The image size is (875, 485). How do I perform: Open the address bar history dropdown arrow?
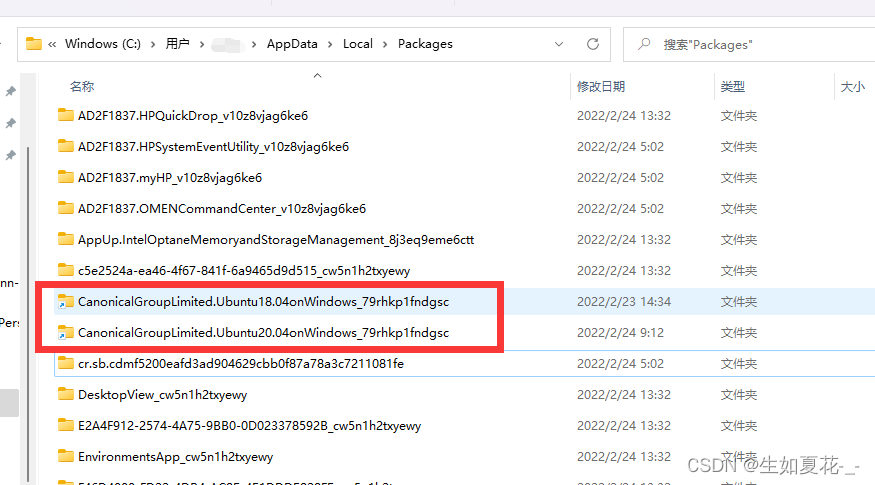tap(559, 44)
